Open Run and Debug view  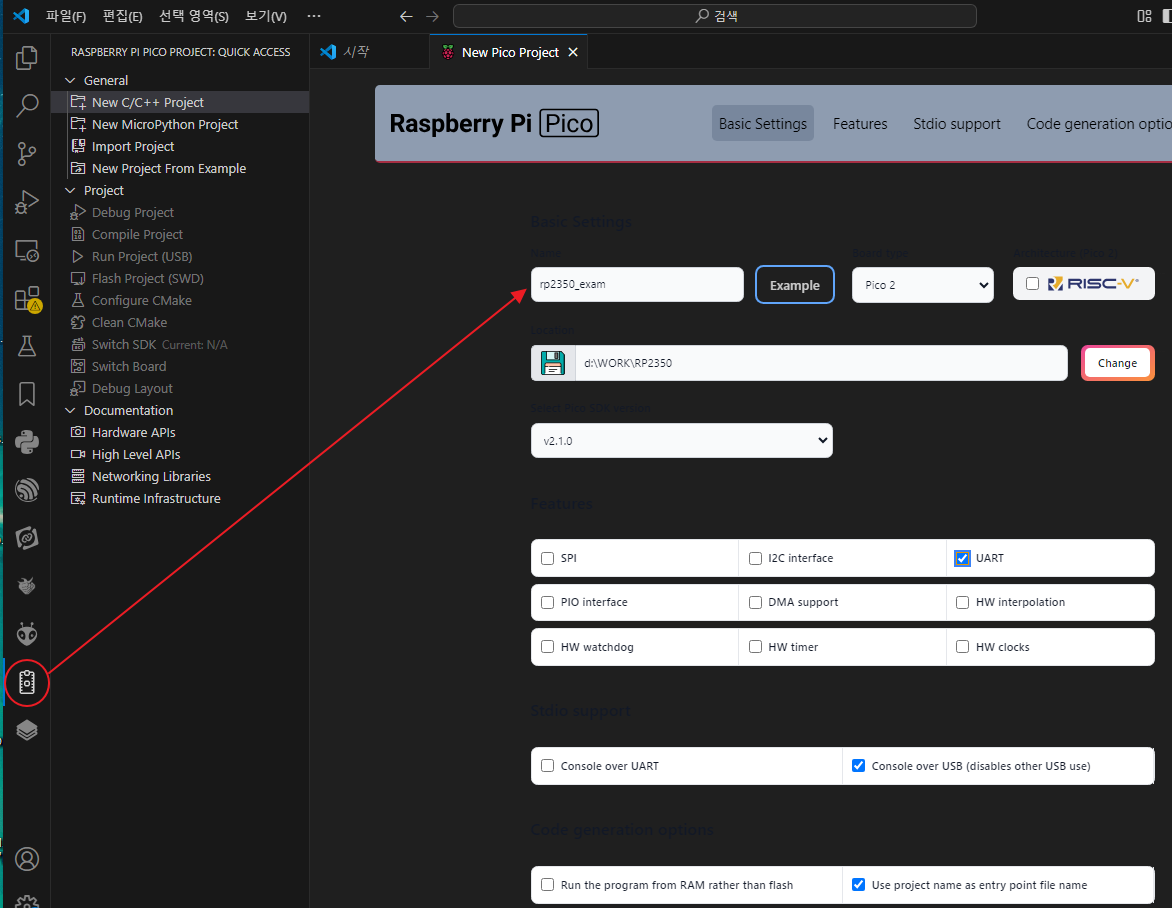point(27,202)
